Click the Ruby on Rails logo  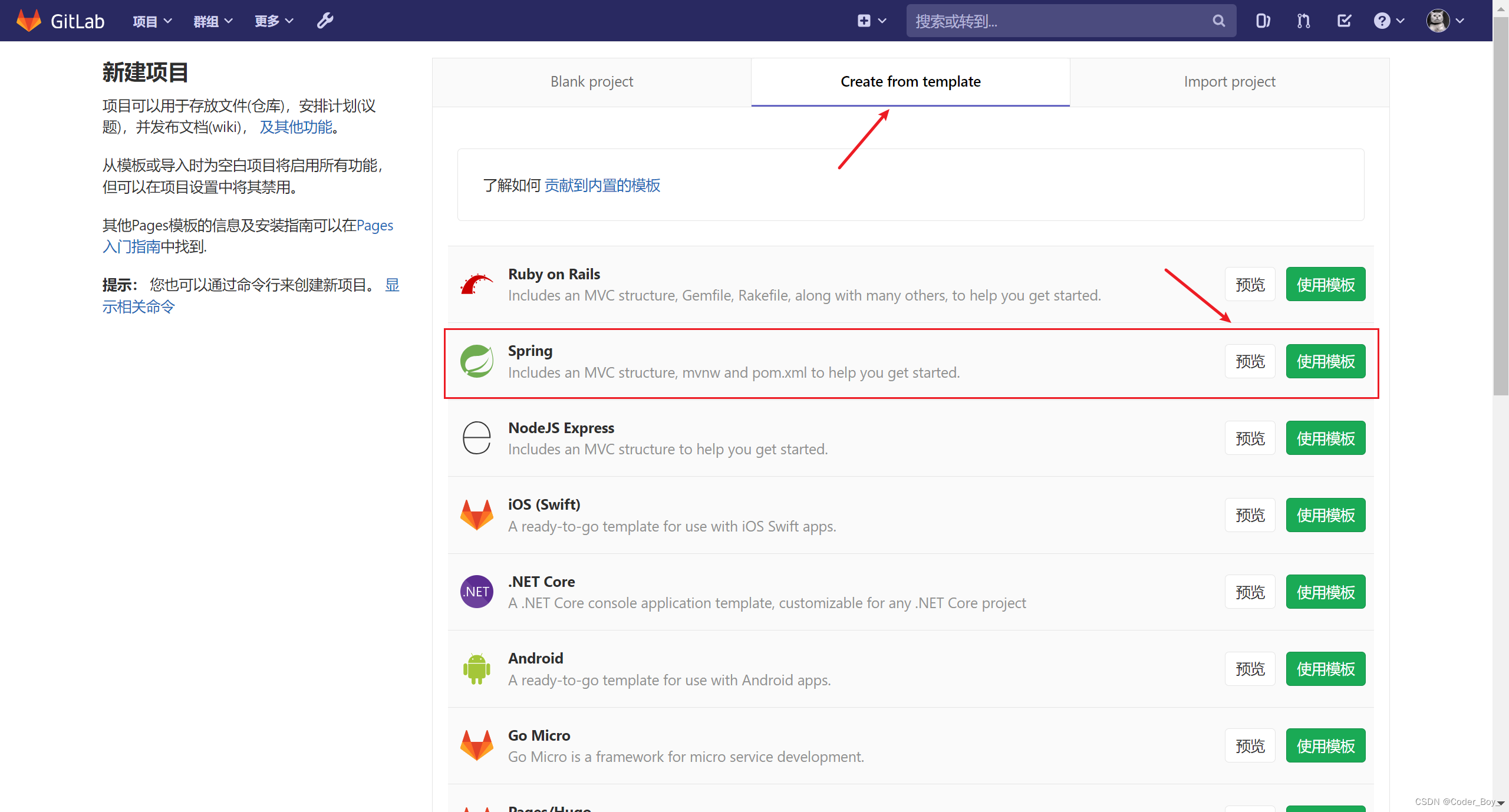pos(476,285)
